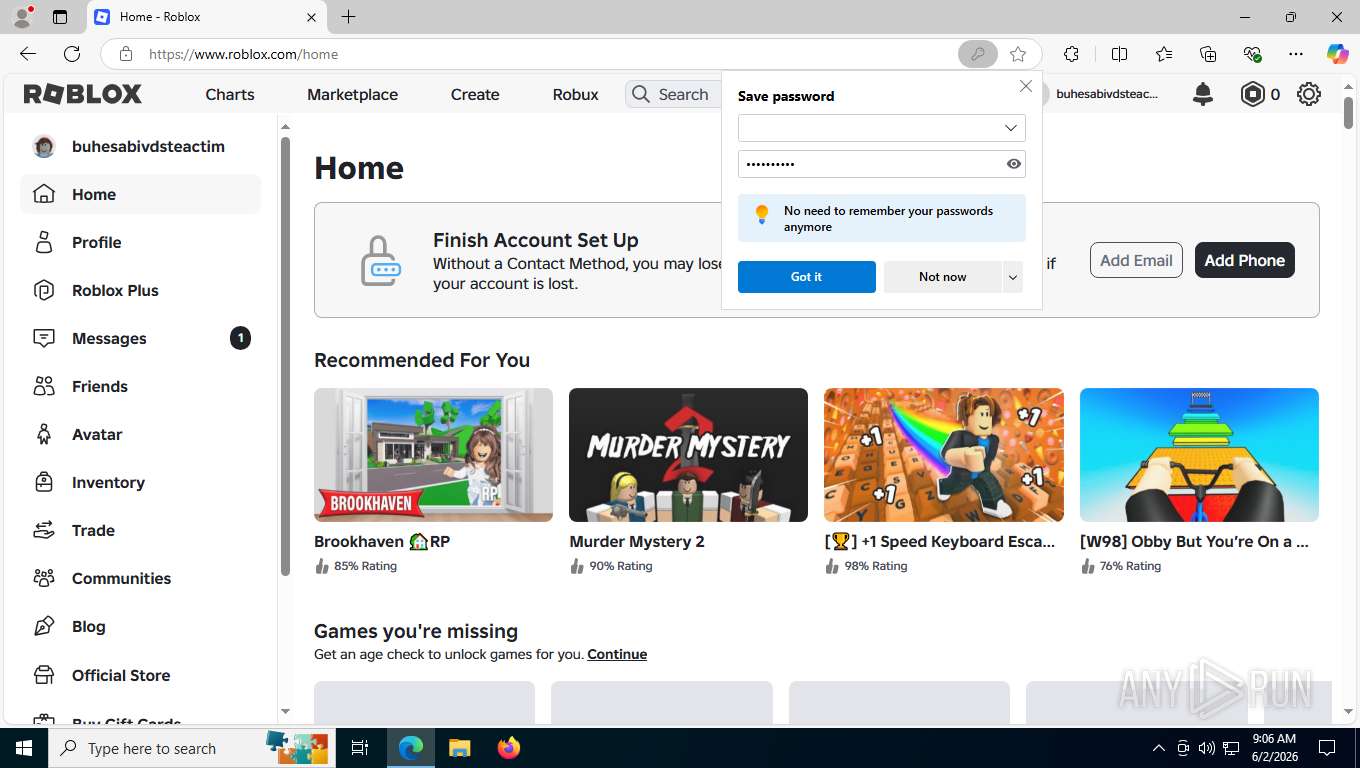Refresh the Roblox page

click(72, 54)
